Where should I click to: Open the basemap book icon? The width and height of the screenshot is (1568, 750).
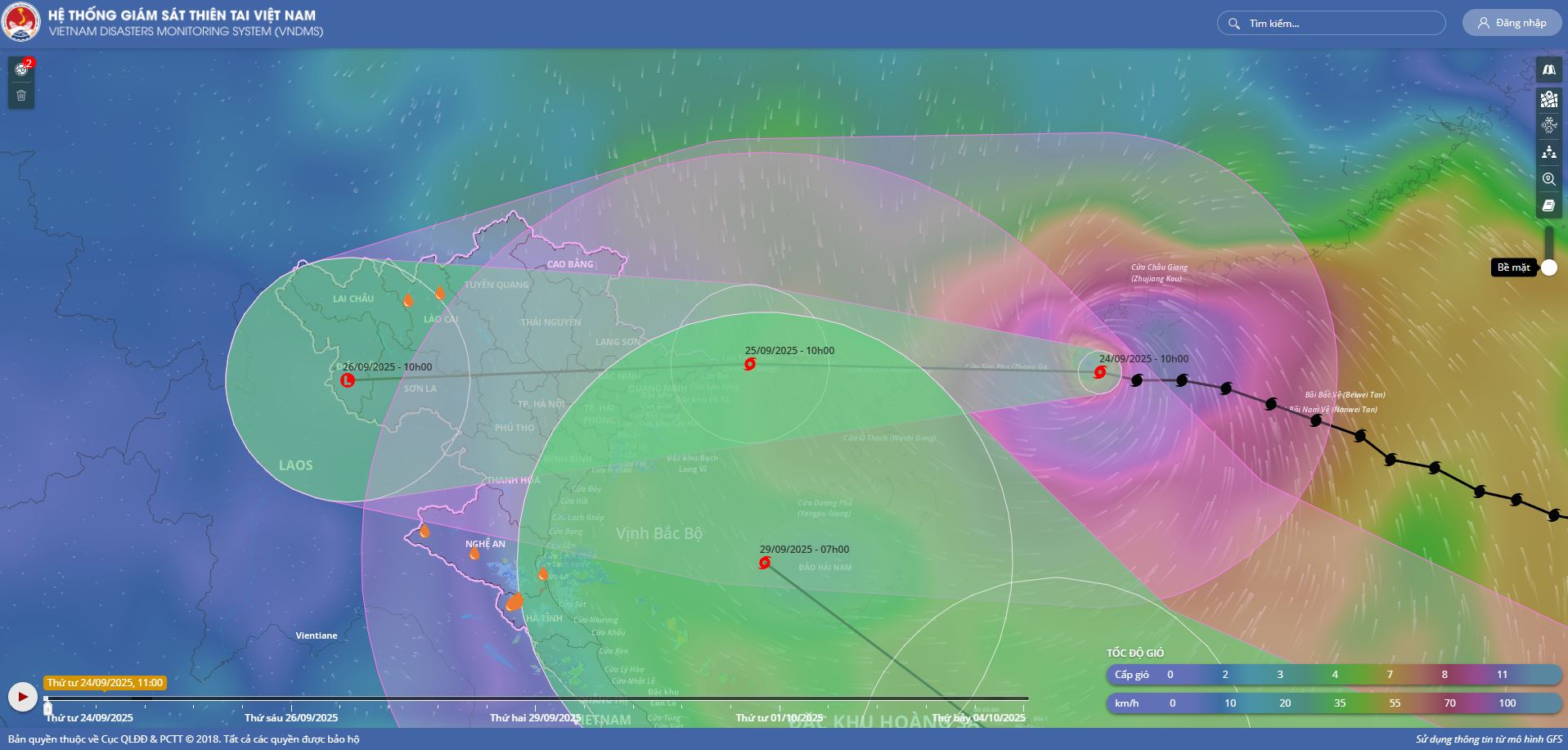click(x=1548, y=70)
